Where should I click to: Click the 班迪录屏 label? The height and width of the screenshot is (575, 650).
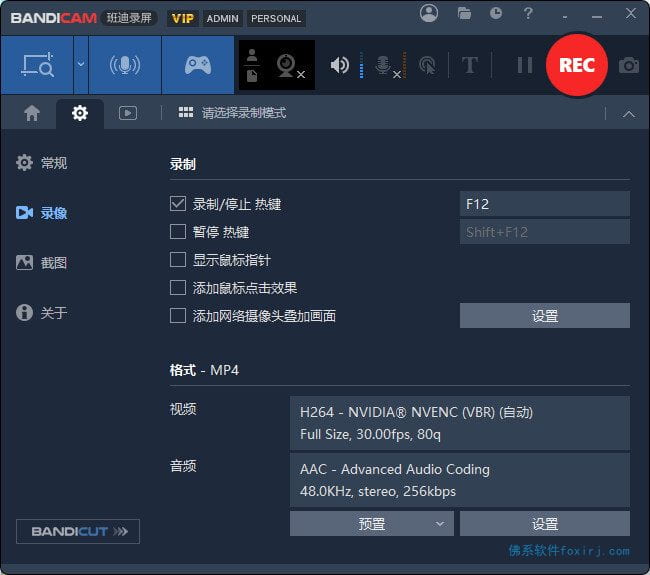pyautogui.click(x=129, y=18)
